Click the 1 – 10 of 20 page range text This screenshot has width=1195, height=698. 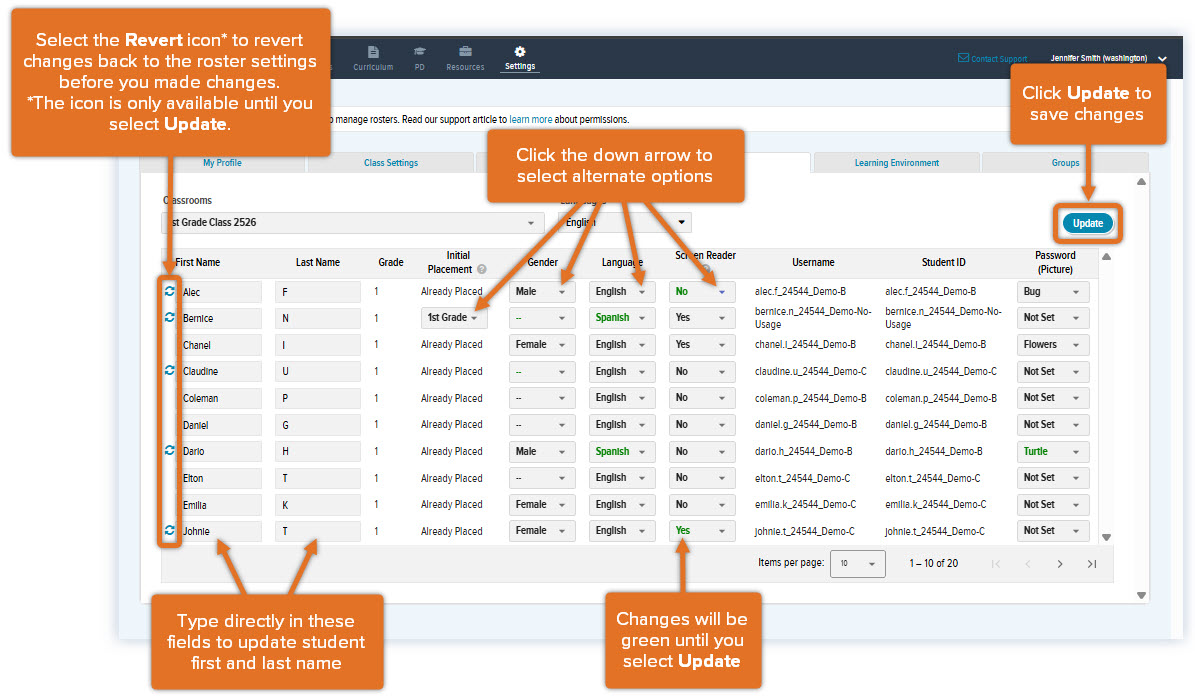pyautogui.click(x=933, y=563)
